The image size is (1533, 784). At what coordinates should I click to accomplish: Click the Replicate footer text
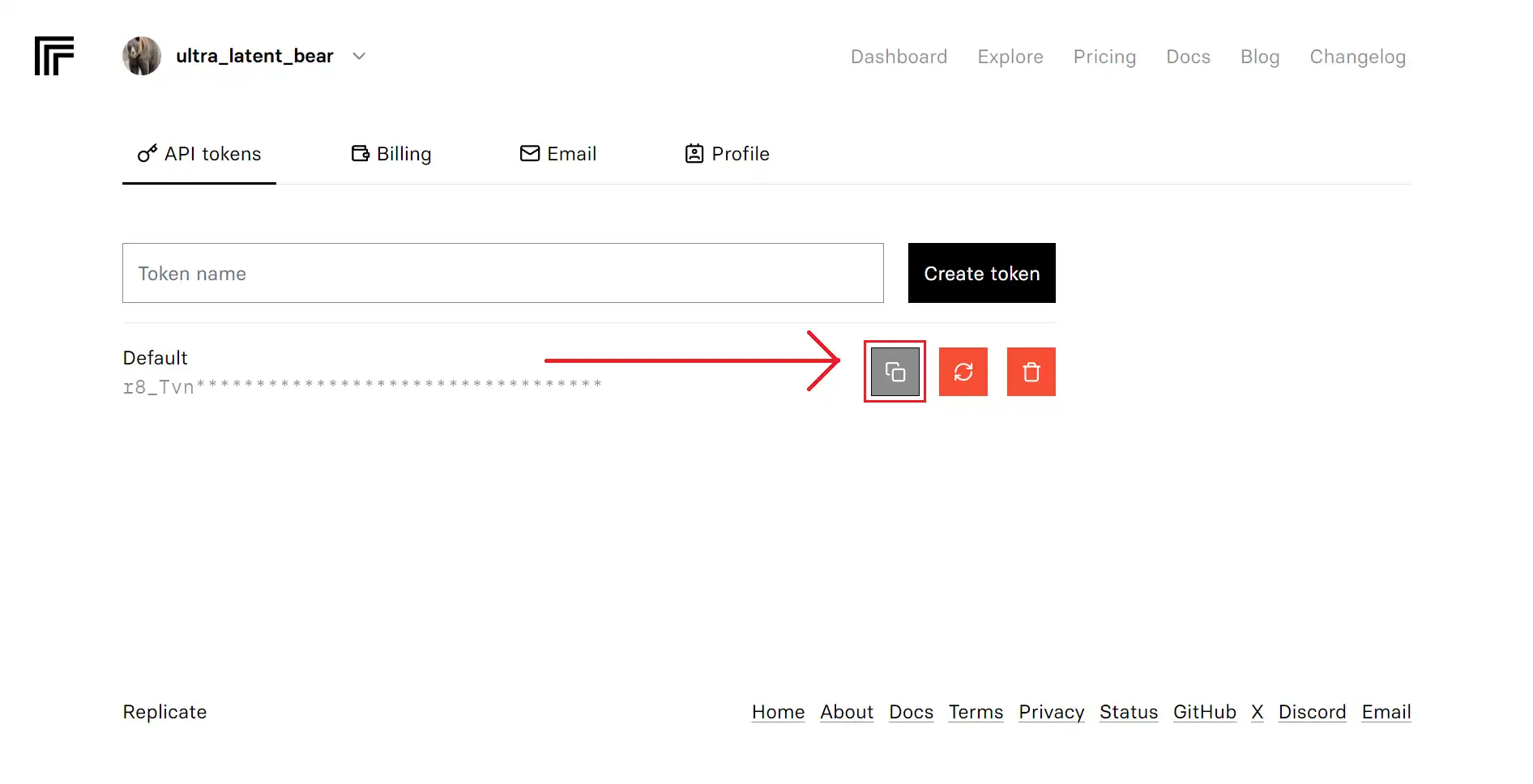click(164, 712)
